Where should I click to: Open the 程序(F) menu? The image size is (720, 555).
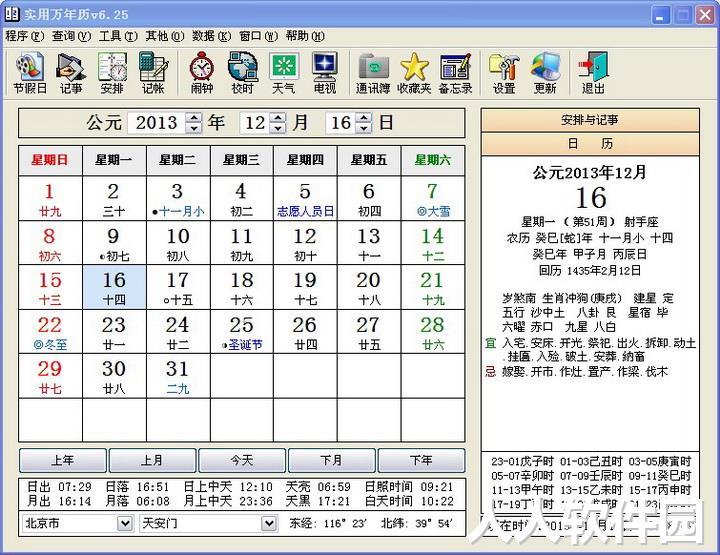coord(24,36)
